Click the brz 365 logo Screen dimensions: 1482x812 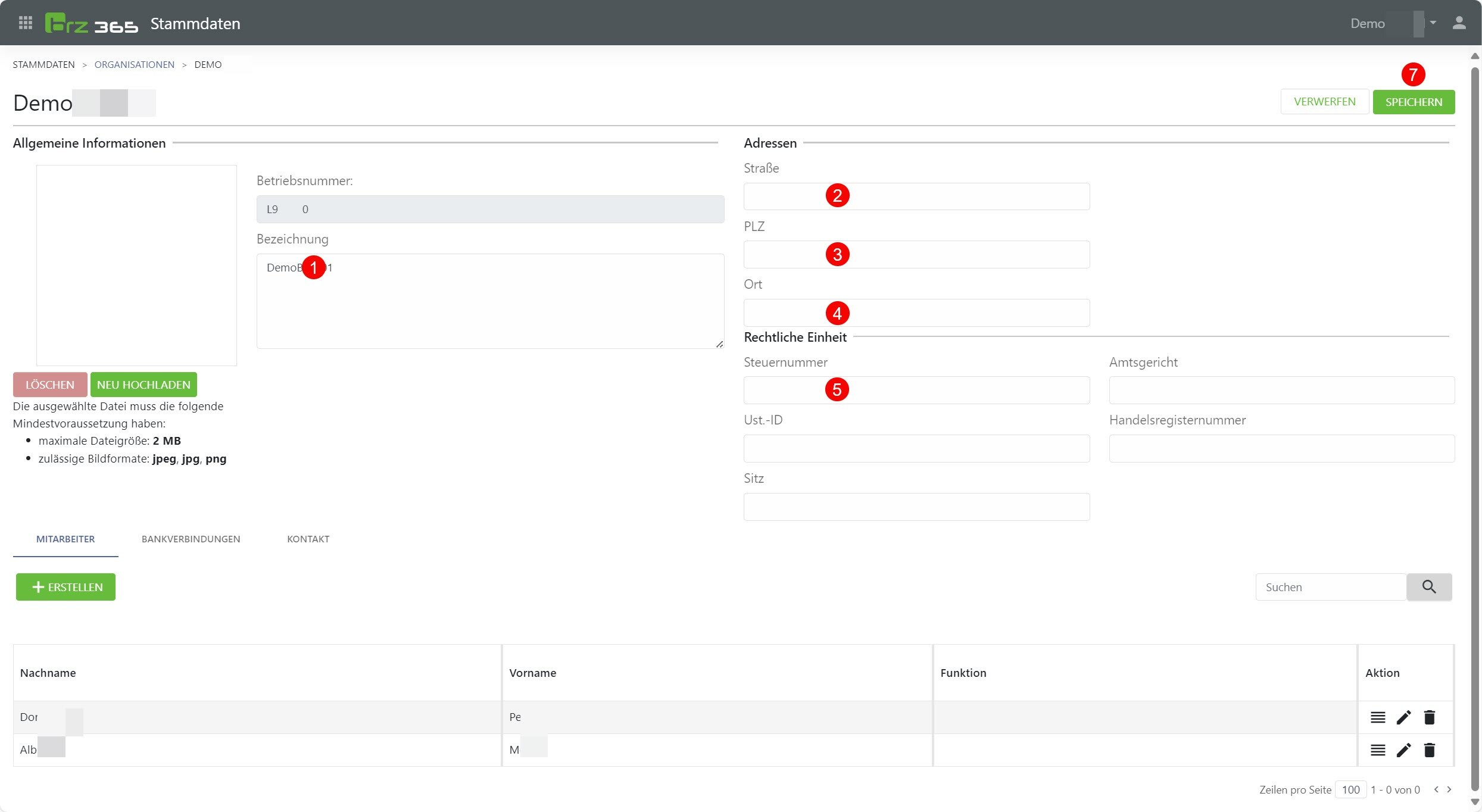(92, 23)
